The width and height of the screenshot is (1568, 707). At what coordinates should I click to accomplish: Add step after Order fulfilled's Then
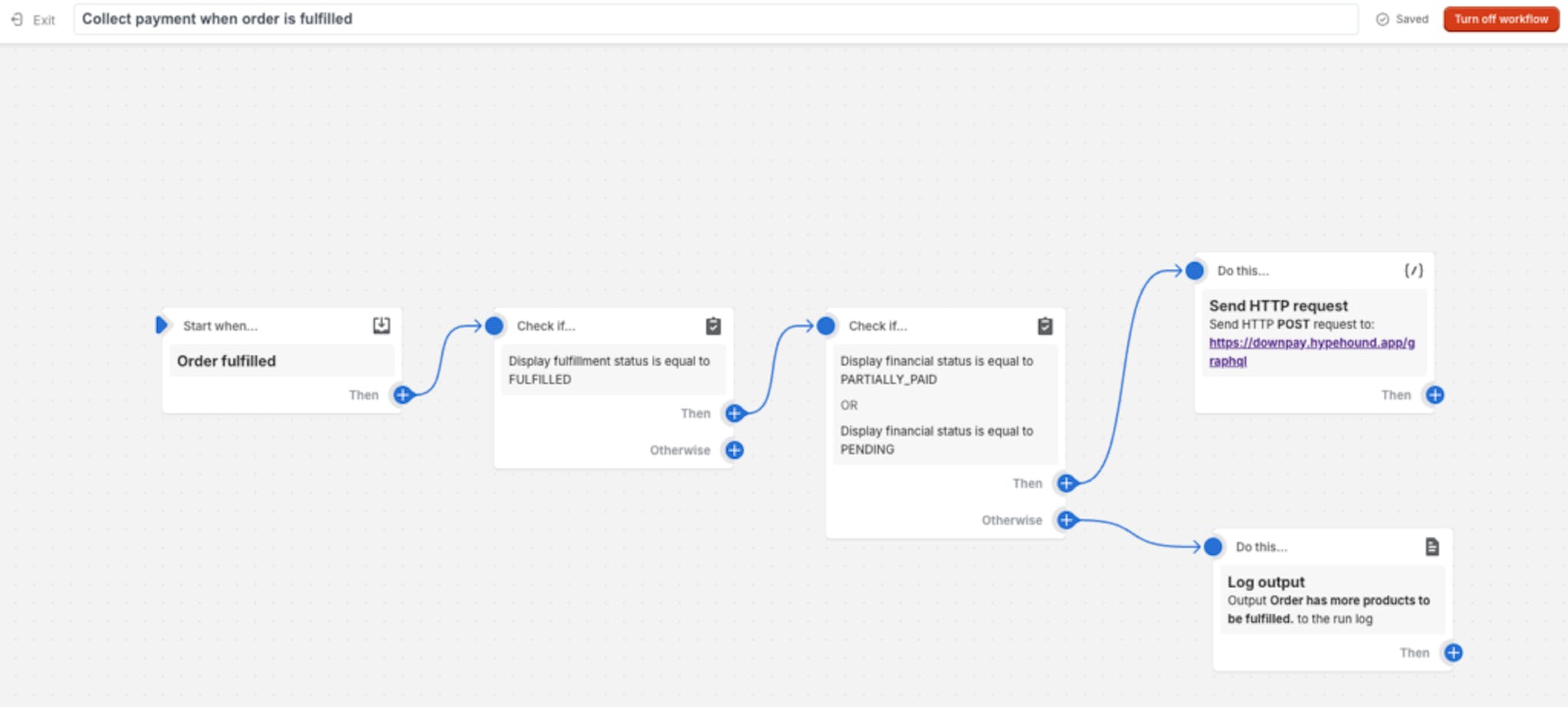403,395
